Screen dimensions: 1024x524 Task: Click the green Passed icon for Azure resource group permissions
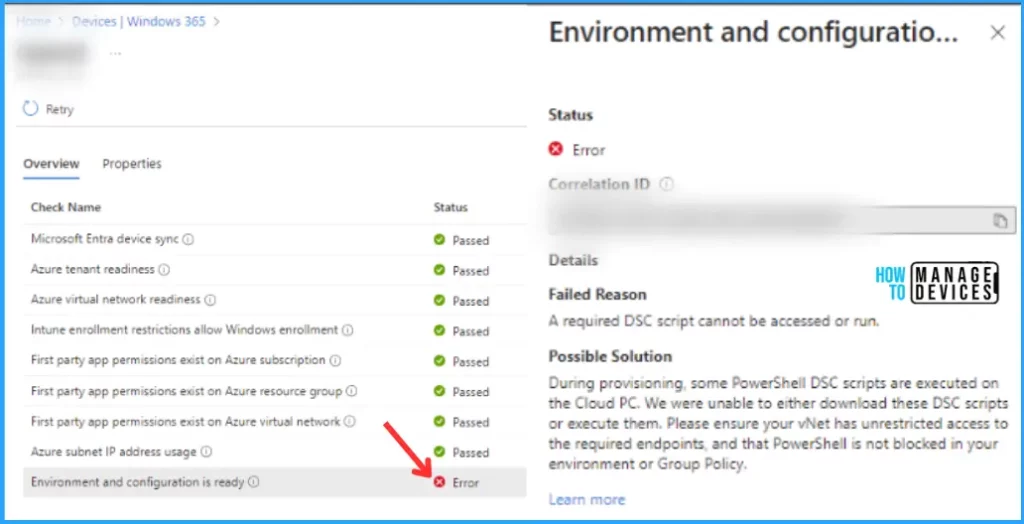[440, 391]
